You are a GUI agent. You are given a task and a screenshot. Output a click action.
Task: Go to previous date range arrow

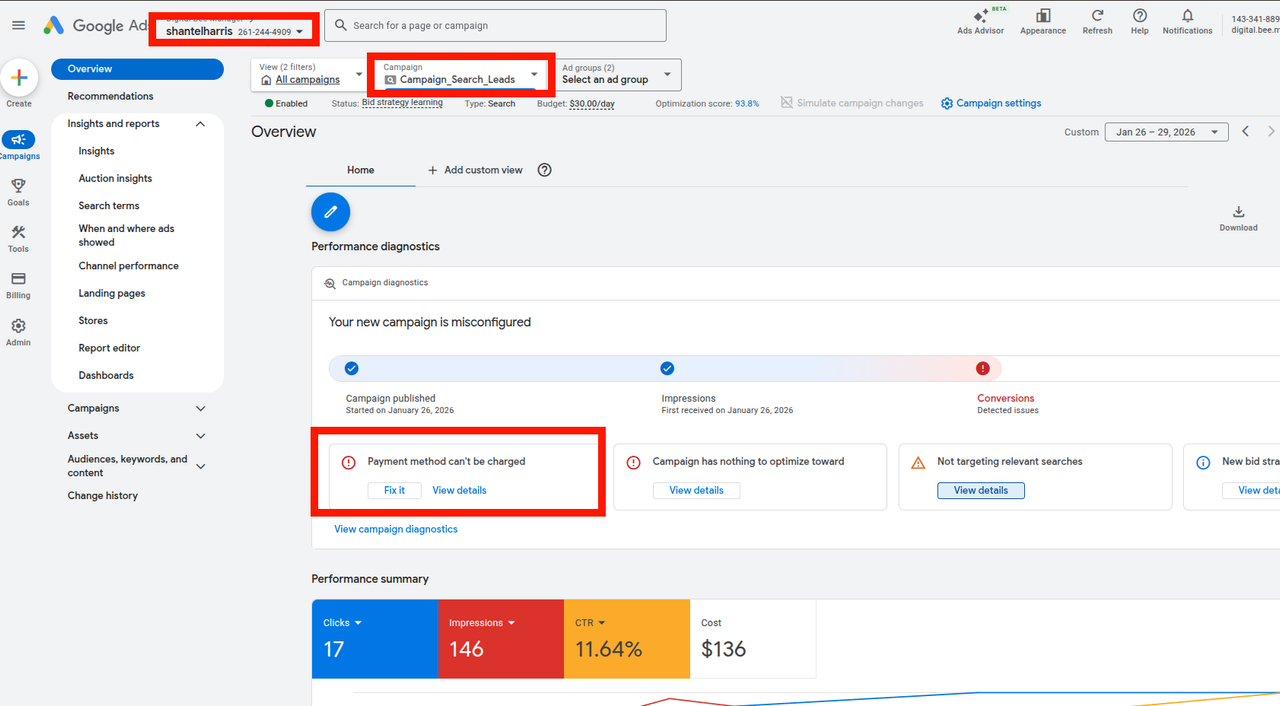[x=1246, y=131]
